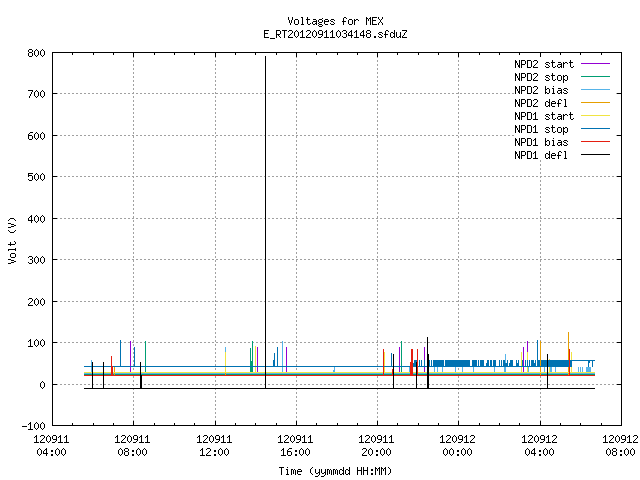Select the NPD2 bias legend label
640x480 pixels.
541,90
